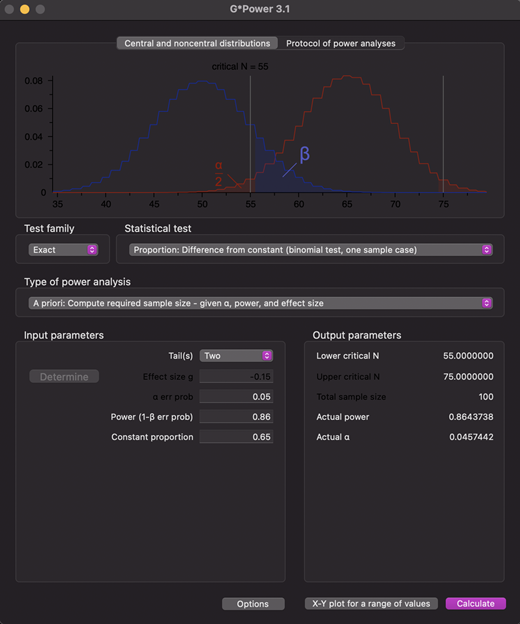
Task: Select the Upper critical N value 75.0000000
Action: (x=468, y=376)
